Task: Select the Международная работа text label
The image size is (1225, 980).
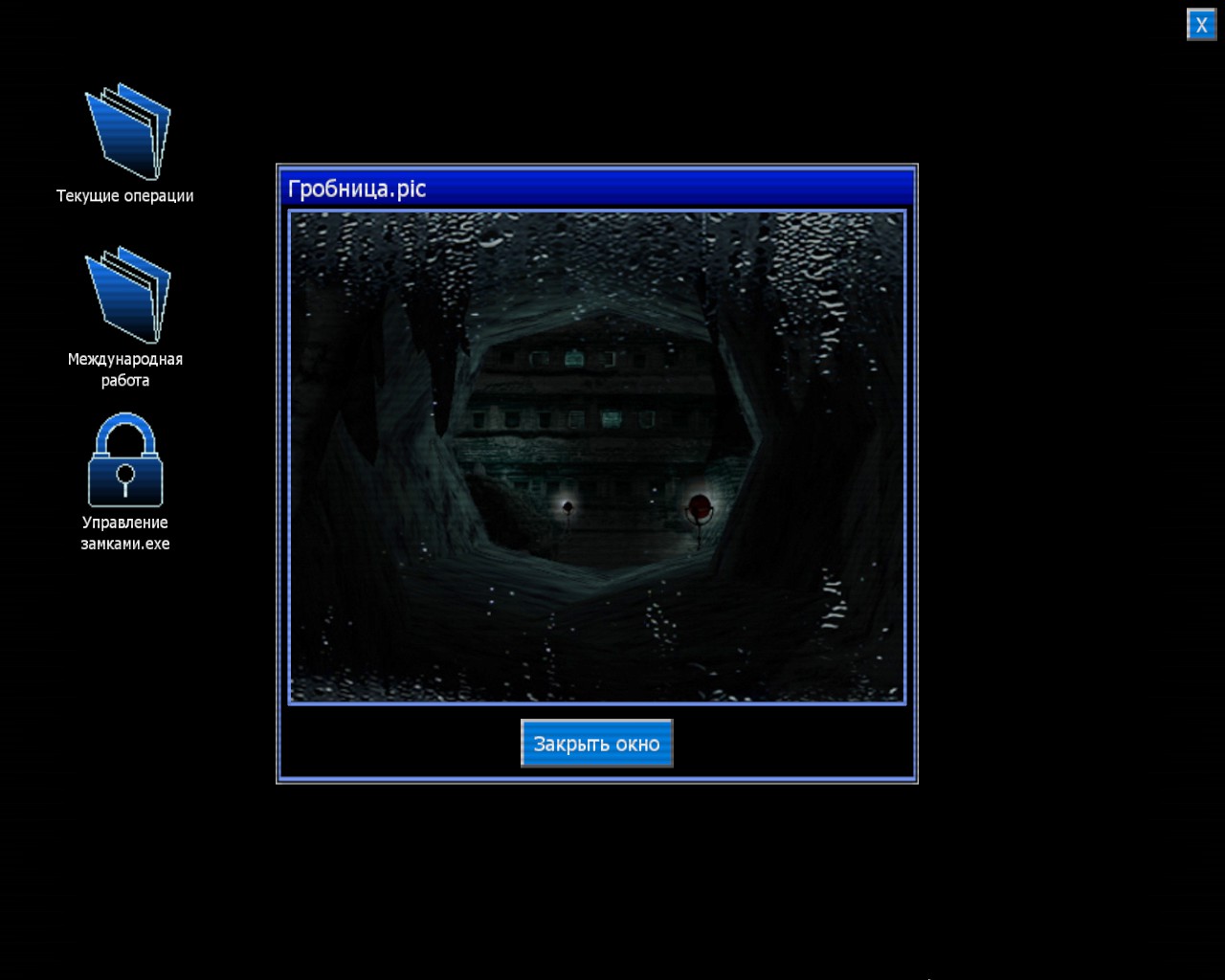Action: (x=125, y=369)
